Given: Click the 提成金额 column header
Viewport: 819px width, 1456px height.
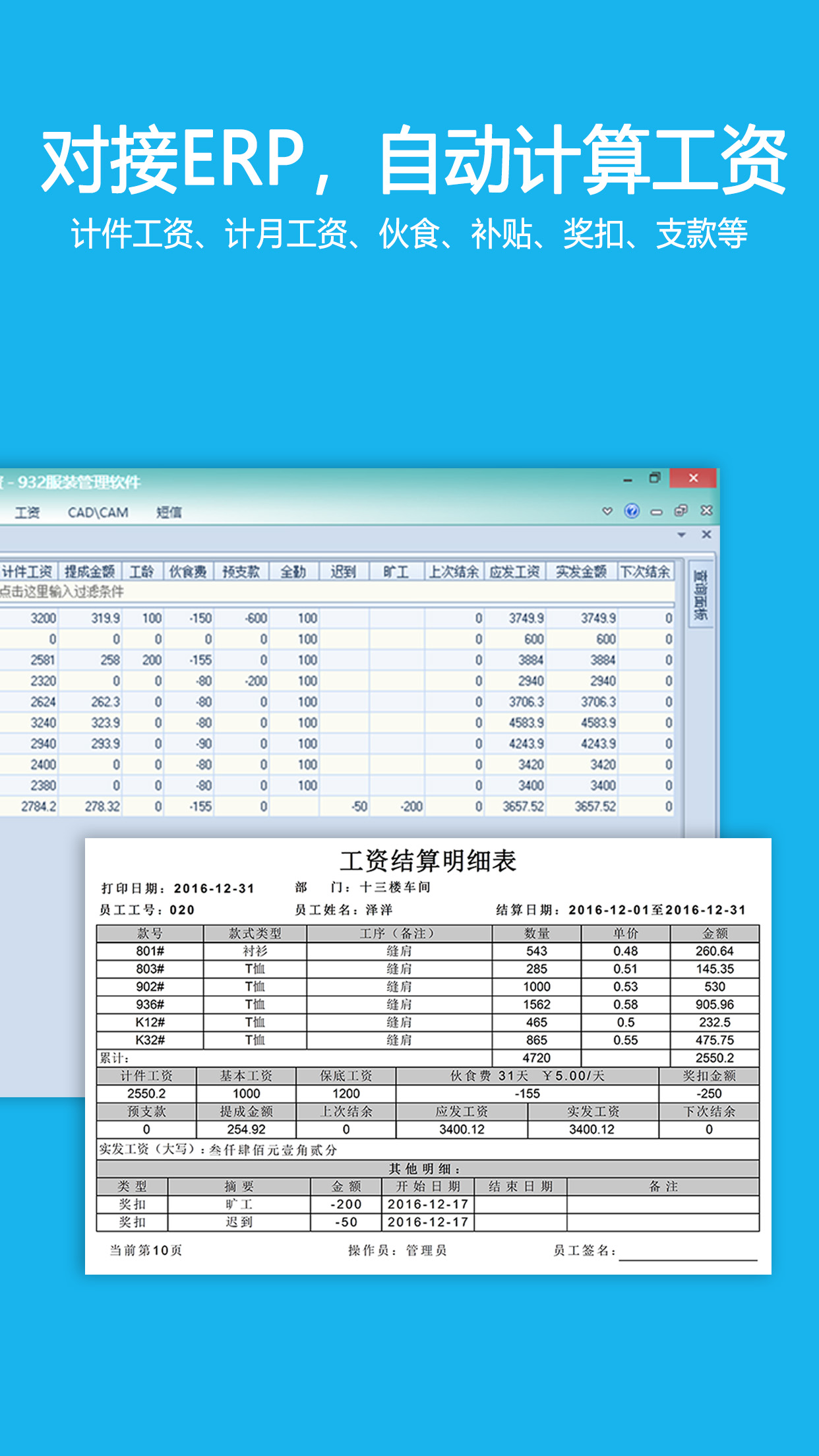Looking at the screenshot, I should tap(90, 572).
